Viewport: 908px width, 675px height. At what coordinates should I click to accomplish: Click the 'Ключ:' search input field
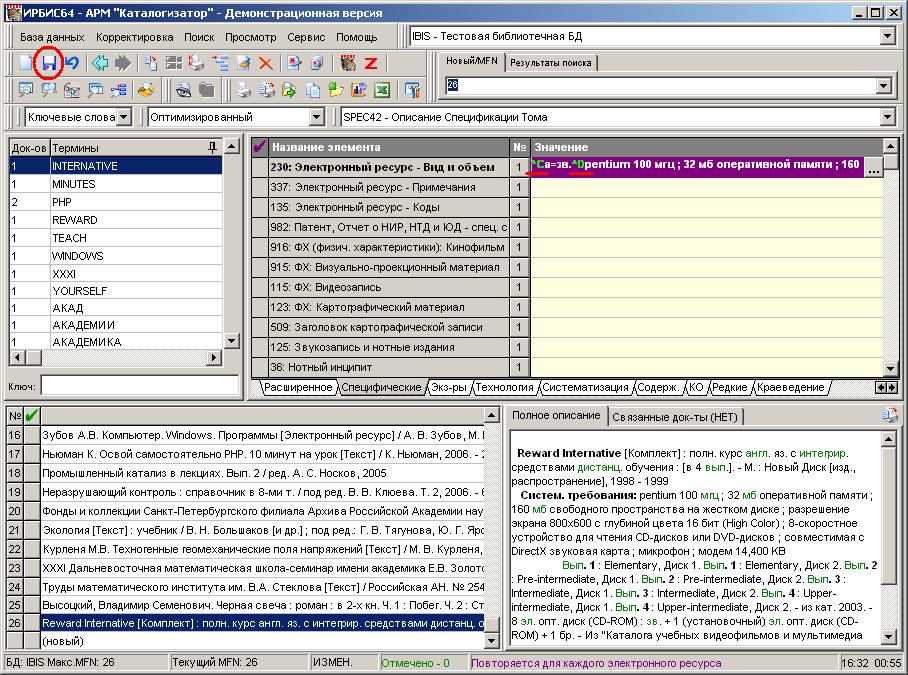click(140, 385)
